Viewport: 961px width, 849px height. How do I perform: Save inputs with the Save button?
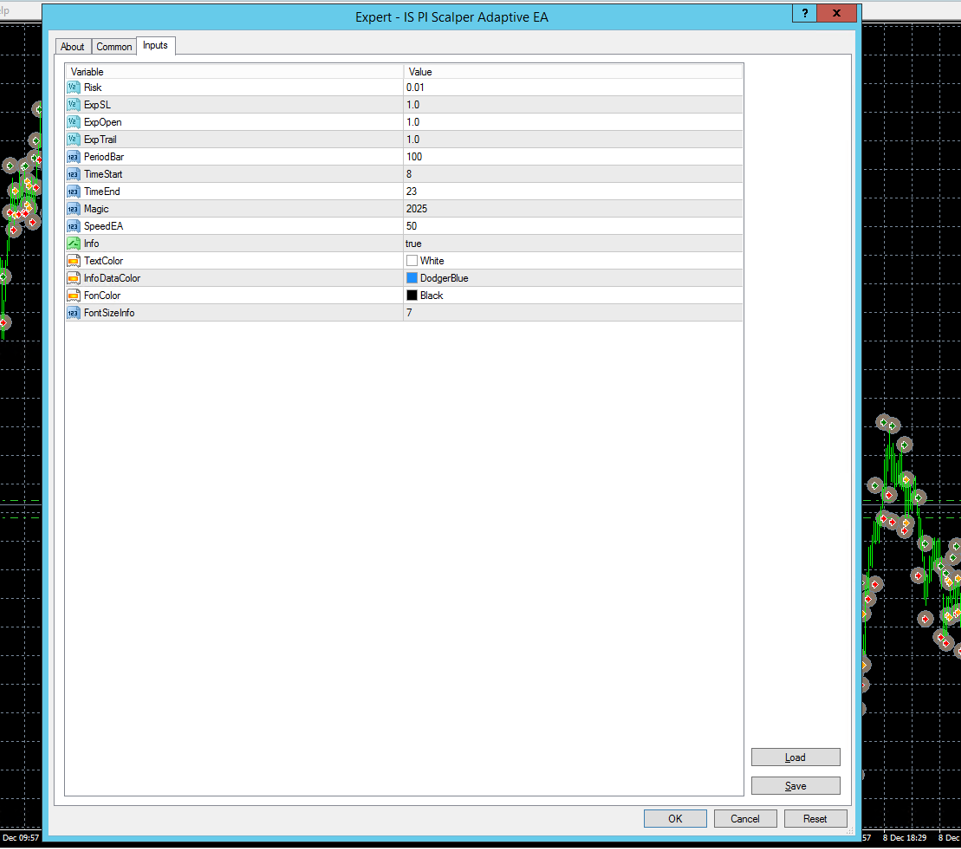coord(795,786)
